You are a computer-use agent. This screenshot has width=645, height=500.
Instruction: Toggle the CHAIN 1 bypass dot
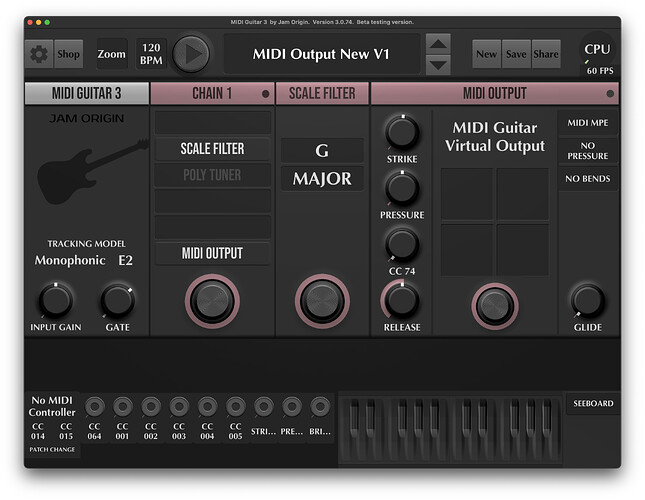point(266,94)
